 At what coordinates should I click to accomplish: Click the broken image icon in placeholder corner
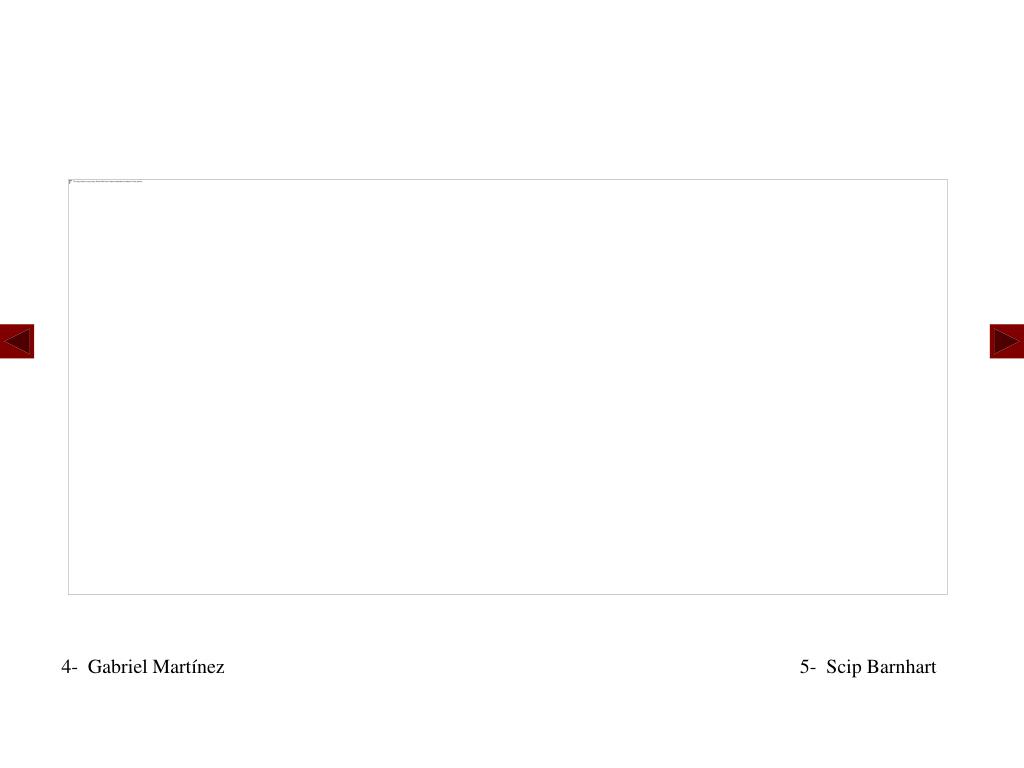point(71,182)
